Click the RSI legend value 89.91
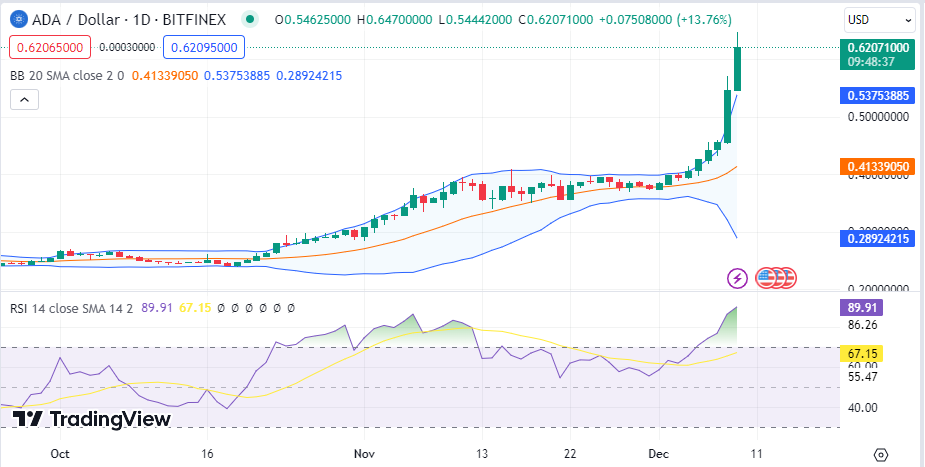The image size is (925, 467). click(157, 308)
